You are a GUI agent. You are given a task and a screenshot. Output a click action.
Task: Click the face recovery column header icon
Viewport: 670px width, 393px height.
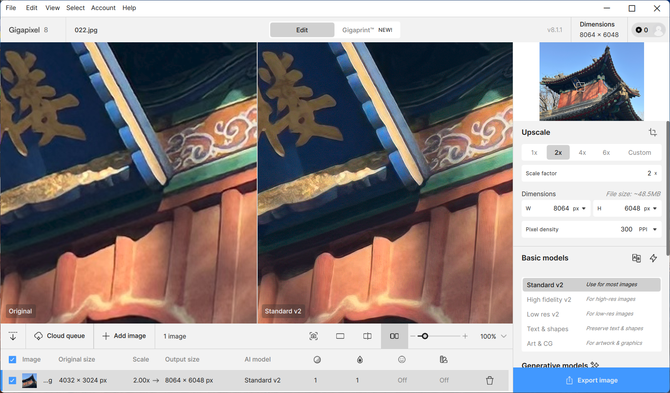click(x=402, y=360)
